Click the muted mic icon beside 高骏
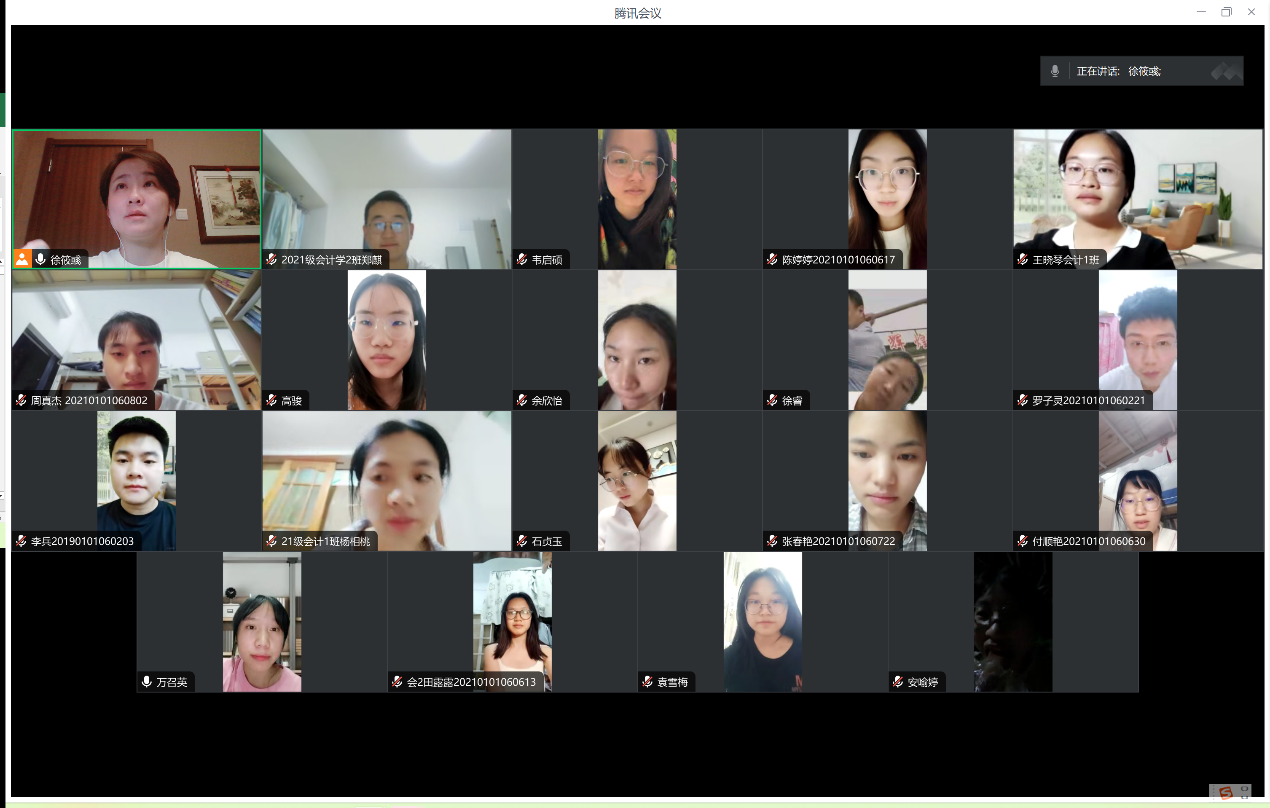 [x=272, y=401]
